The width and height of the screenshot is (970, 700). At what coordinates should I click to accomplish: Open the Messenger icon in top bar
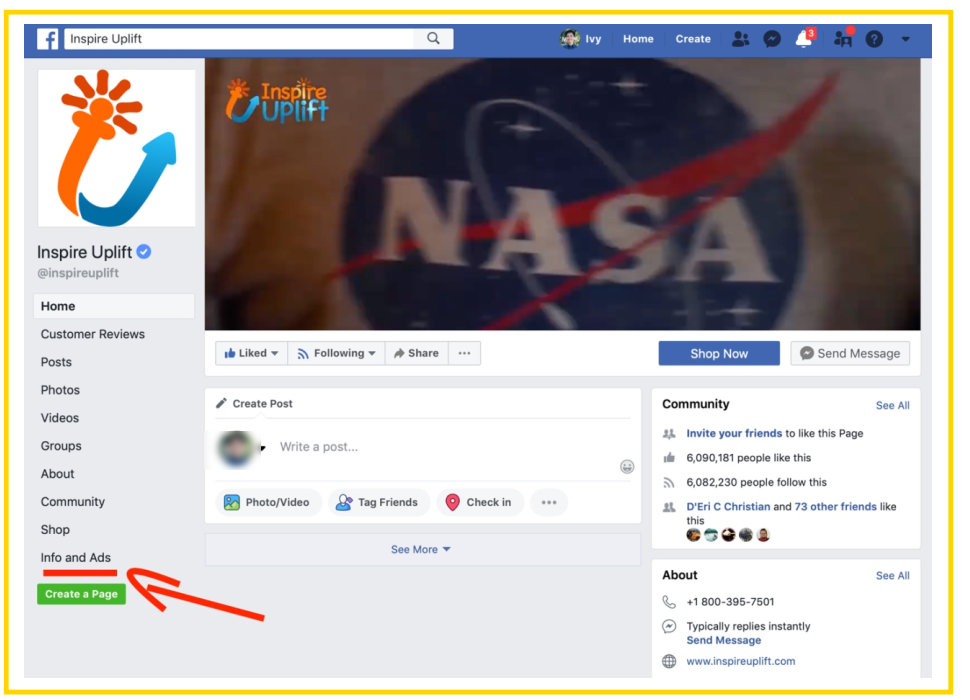771,39
